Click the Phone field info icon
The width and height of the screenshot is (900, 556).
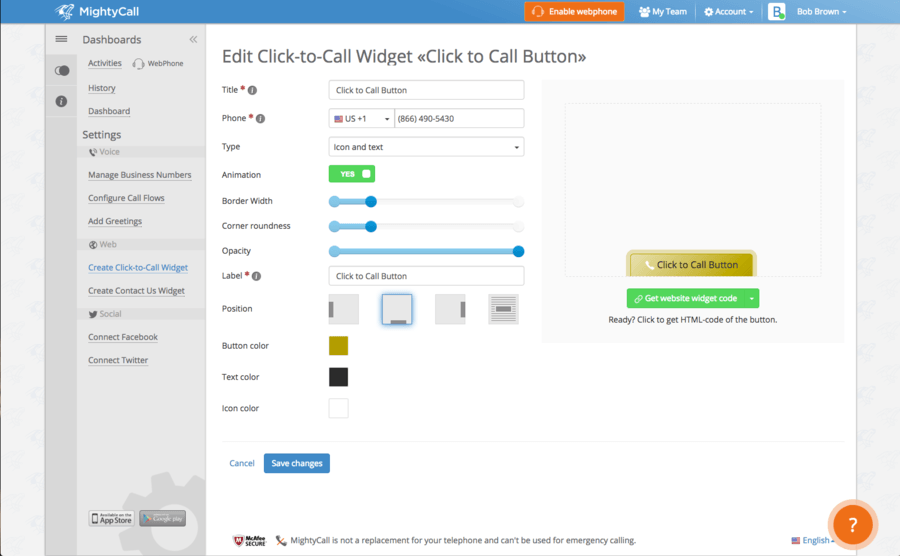[260, 119]
